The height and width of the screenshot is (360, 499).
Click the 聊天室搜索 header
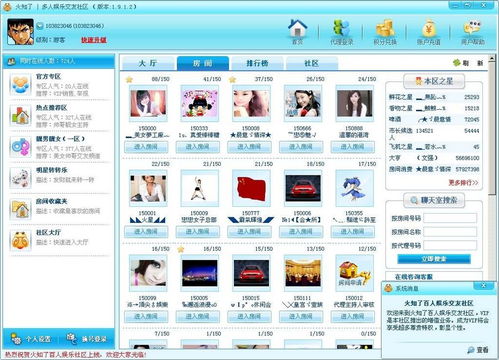434,200
